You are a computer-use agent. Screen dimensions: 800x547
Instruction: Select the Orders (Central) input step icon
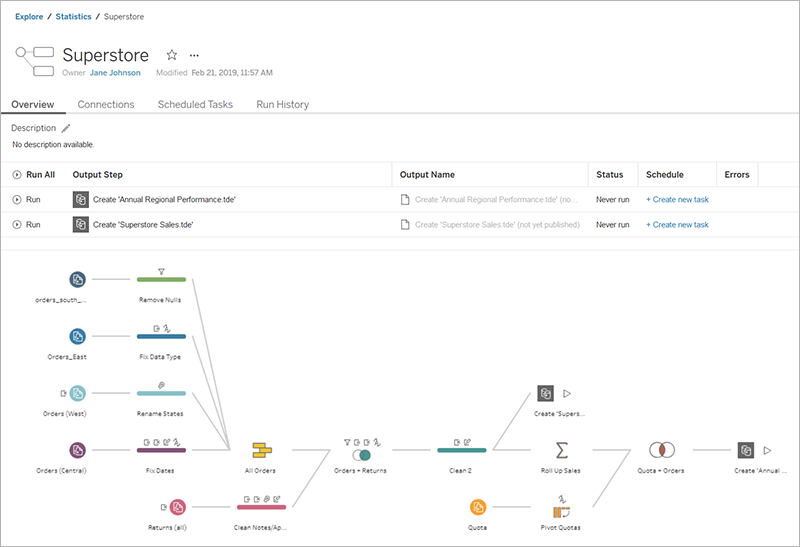pyautogui.click(x=78, y=450)
